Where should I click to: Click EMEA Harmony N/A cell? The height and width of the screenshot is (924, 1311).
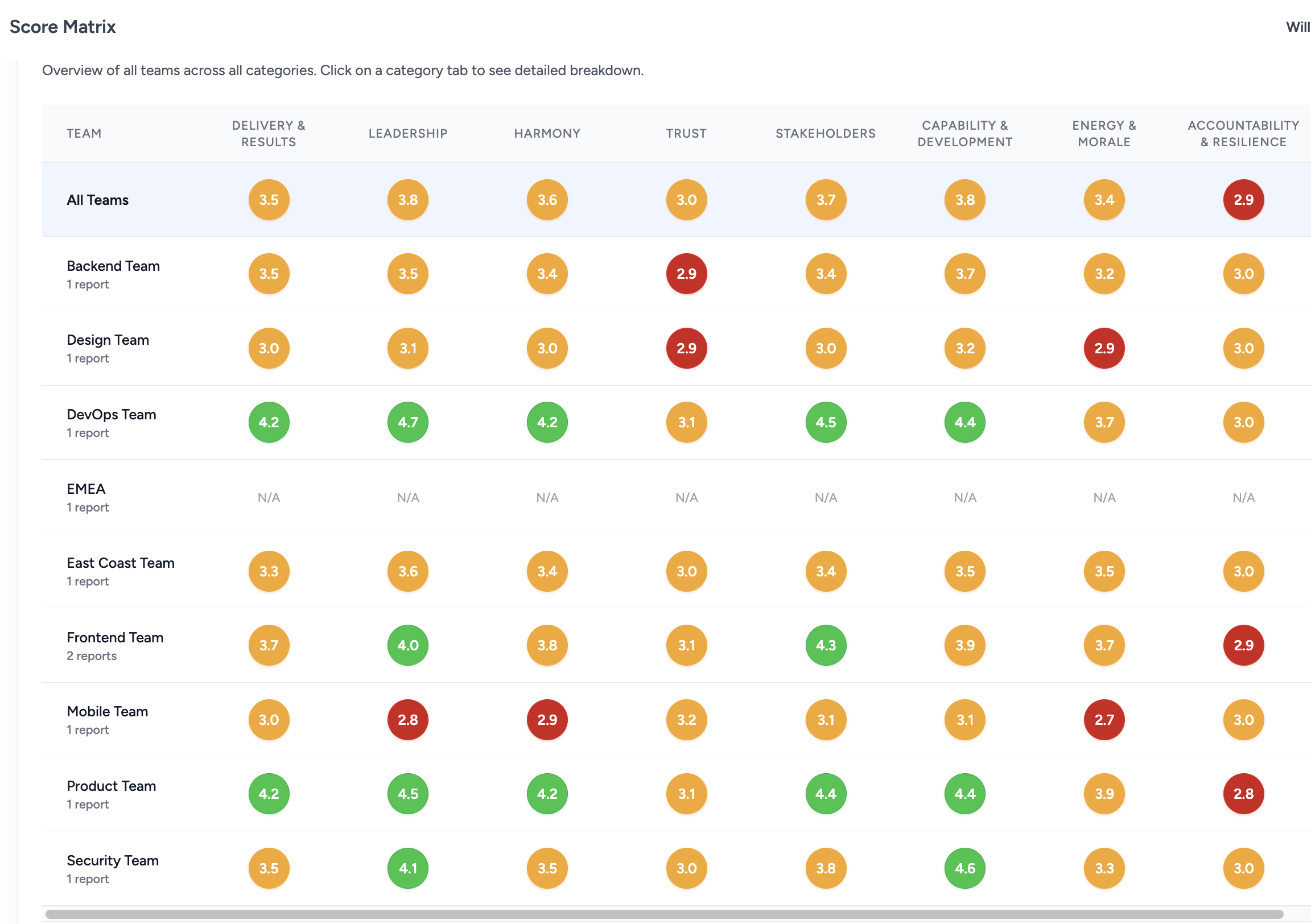click(547, 497)
